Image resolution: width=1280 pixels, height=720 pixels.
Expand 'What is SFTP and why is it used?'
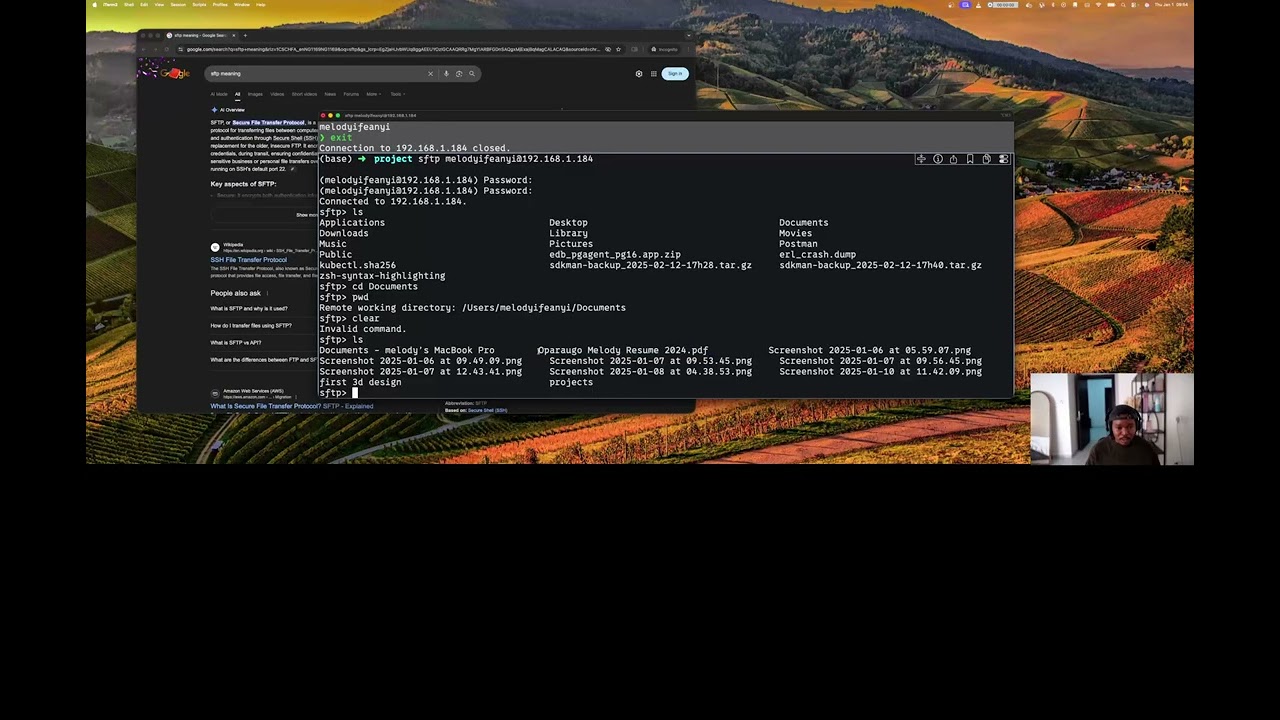point(249,309)
